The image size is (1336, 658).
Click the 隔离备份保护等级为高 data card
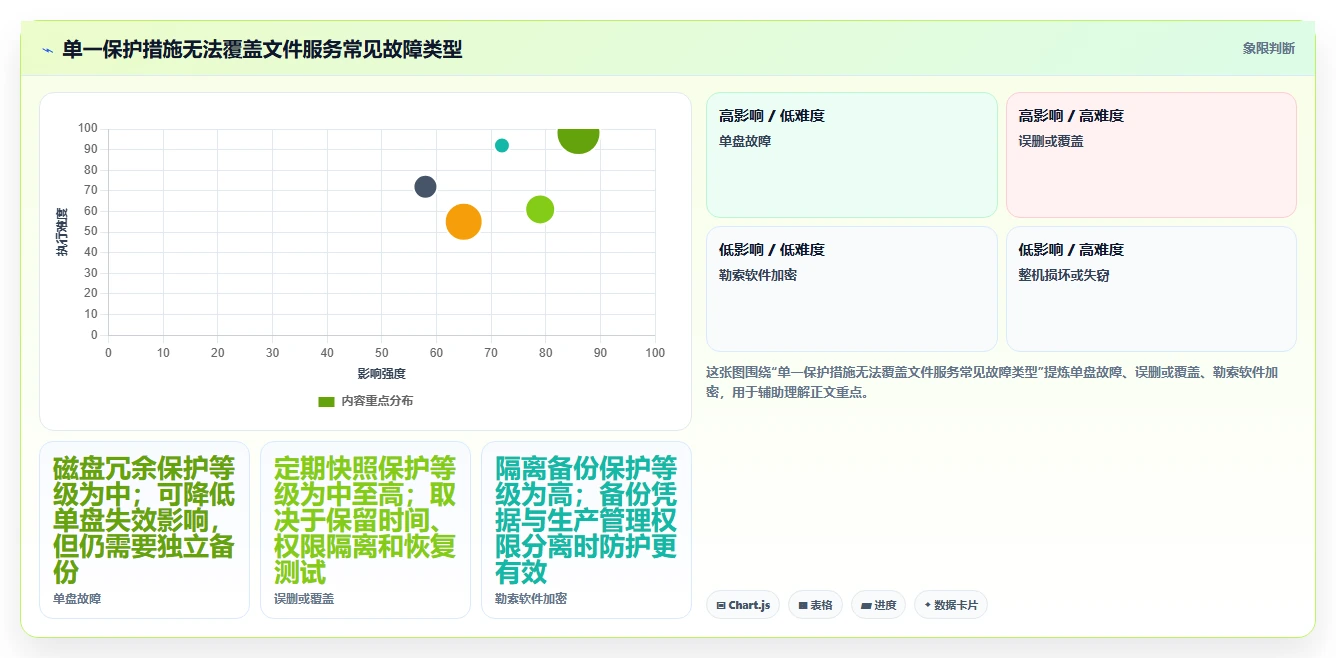tap(586, 530)
